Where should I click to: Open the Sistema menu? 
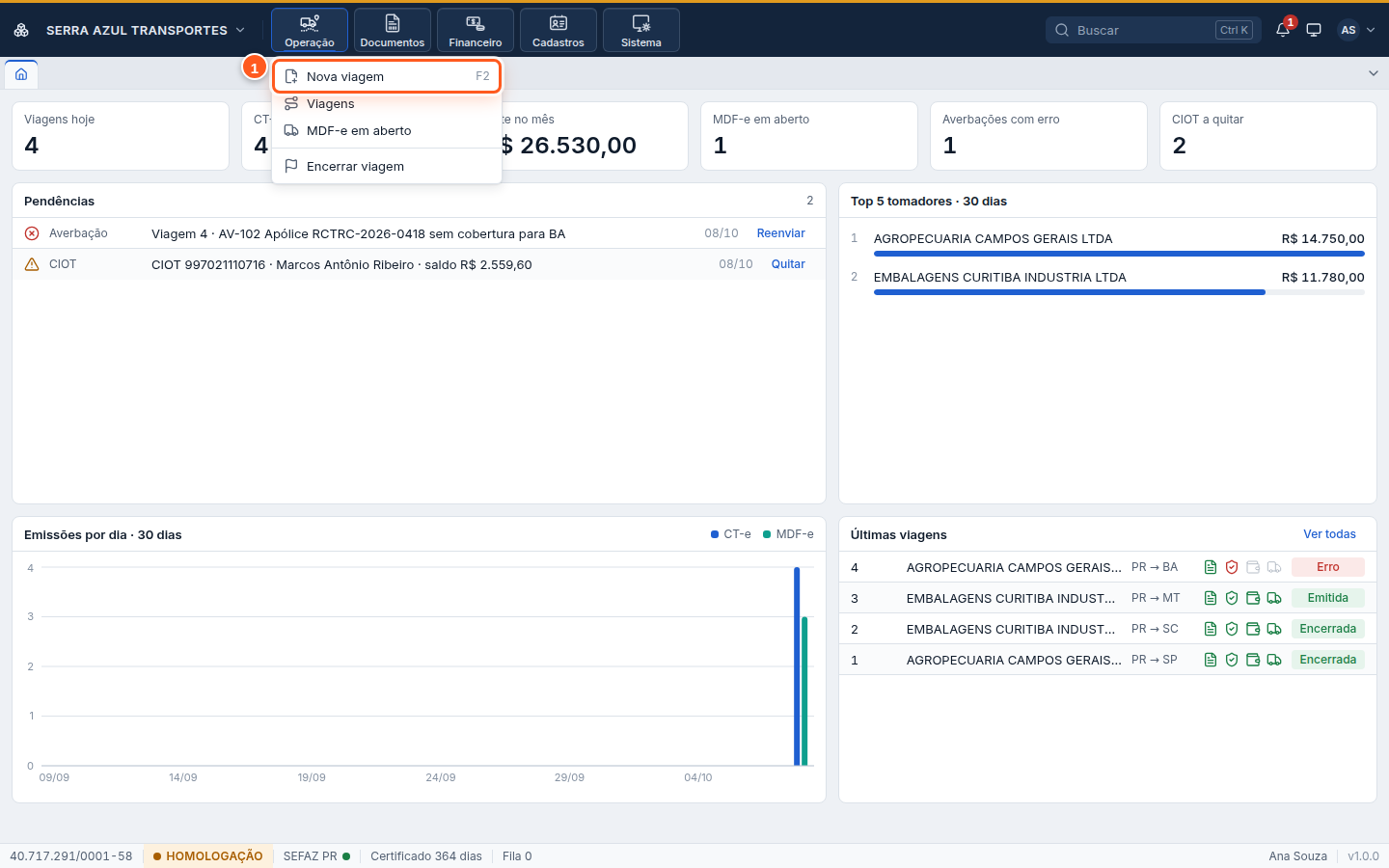point(641,30)
